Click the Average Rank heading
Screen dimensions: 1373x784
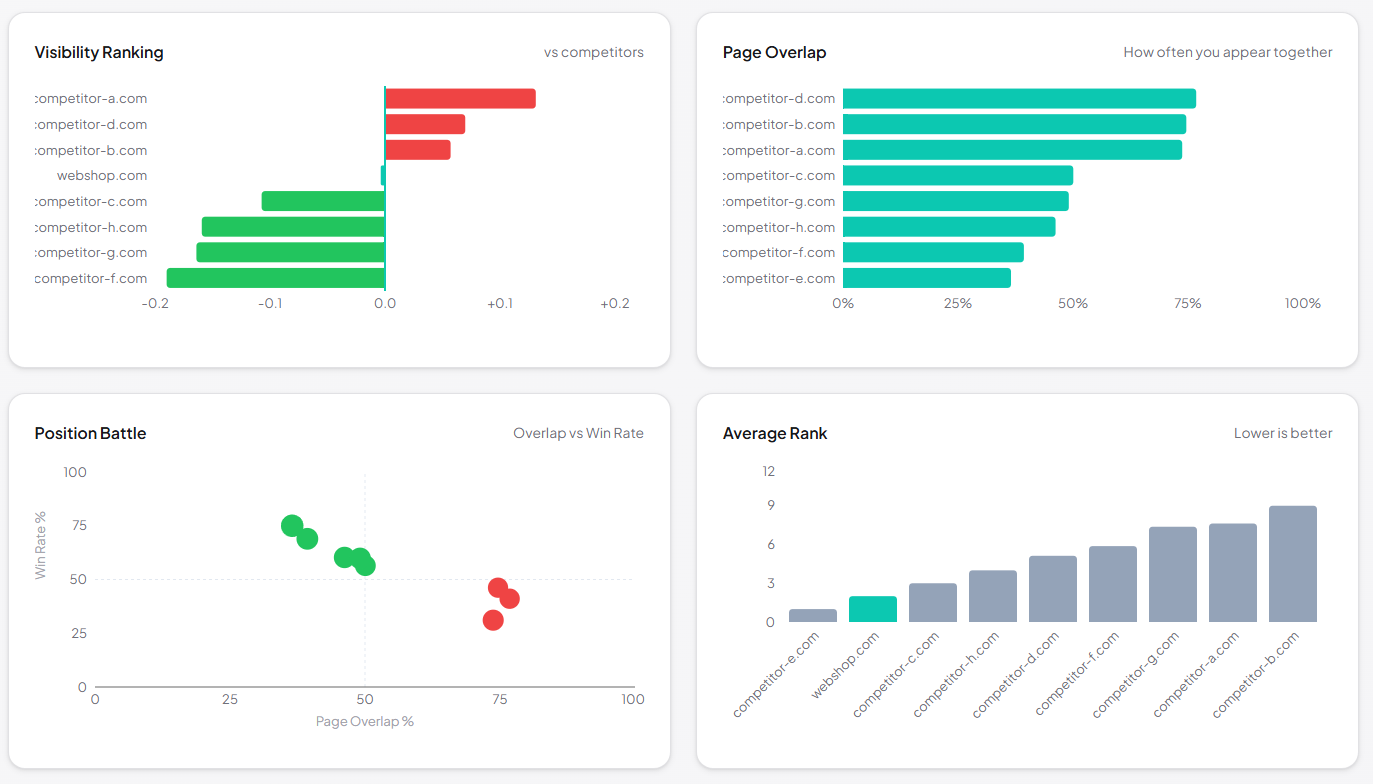click(775, 433)
